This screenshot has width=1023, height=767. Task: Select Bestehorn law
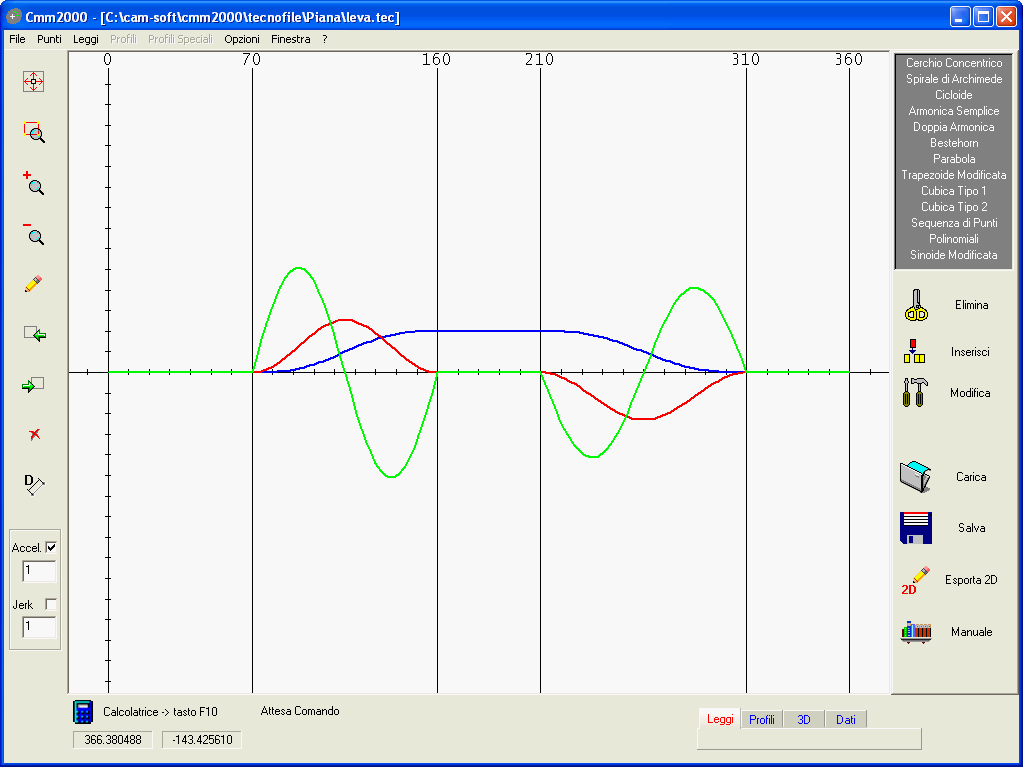click(x=954, y=143)
